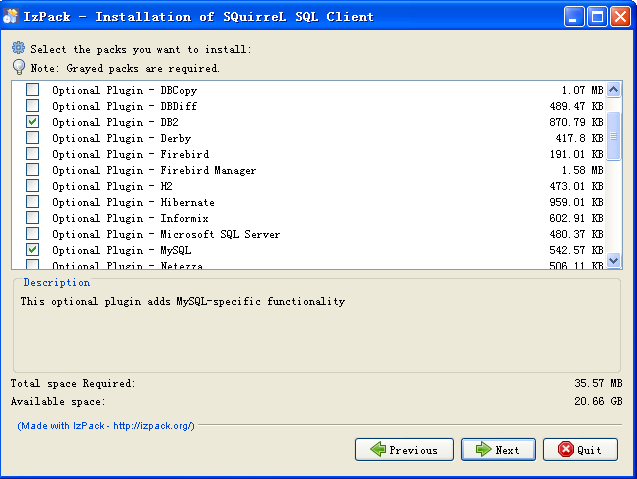Screen dimensions: 637x479
Task: Select the 'Optional Plugin - DB2' row text
Action: coord(115,122)
